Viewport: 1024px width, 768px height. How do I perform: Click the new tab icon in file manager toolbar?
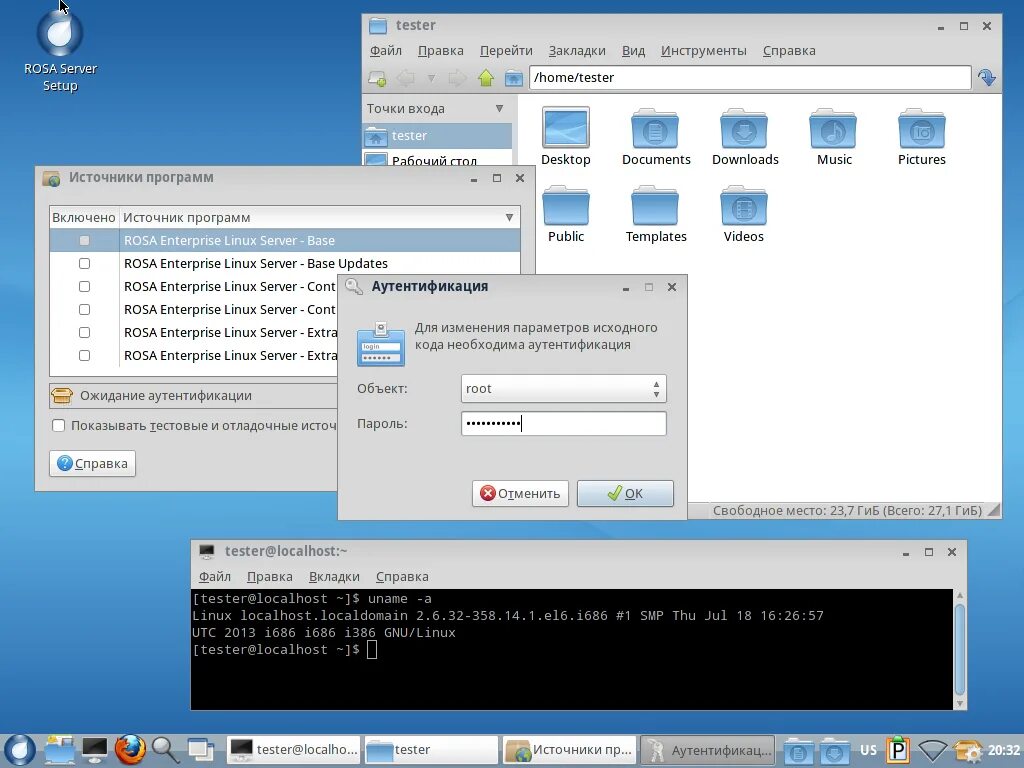pyautogui.click(x=377, y=78)
